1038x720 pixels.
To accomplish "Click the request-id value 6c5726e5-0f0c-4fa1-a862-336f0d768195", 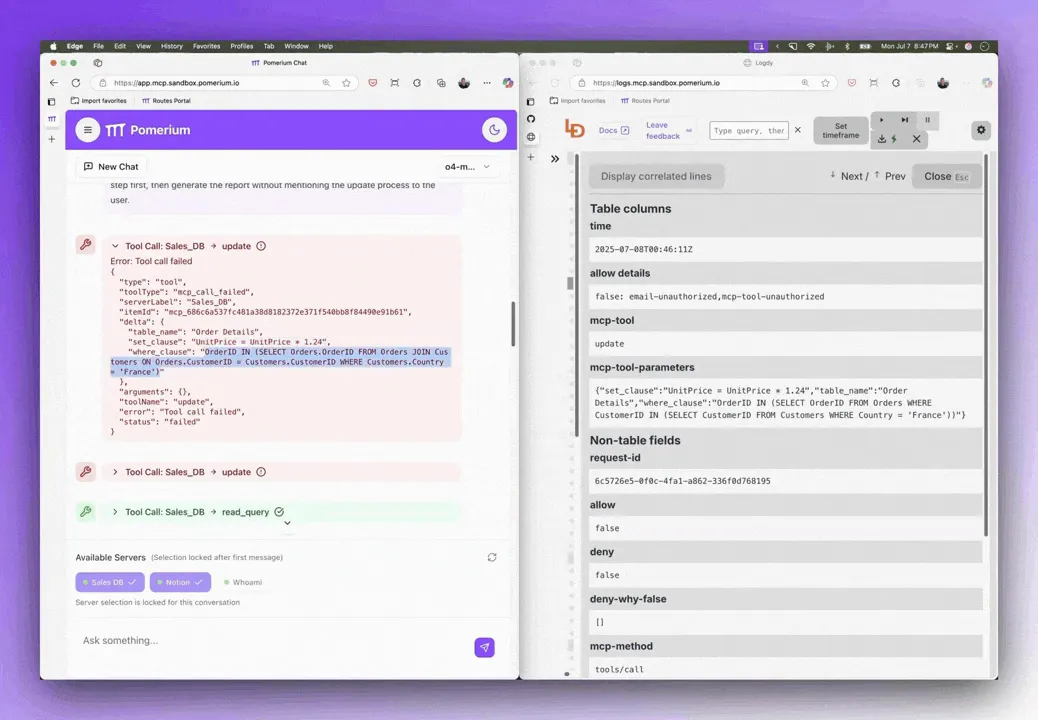I will click(x=683, y=481).
